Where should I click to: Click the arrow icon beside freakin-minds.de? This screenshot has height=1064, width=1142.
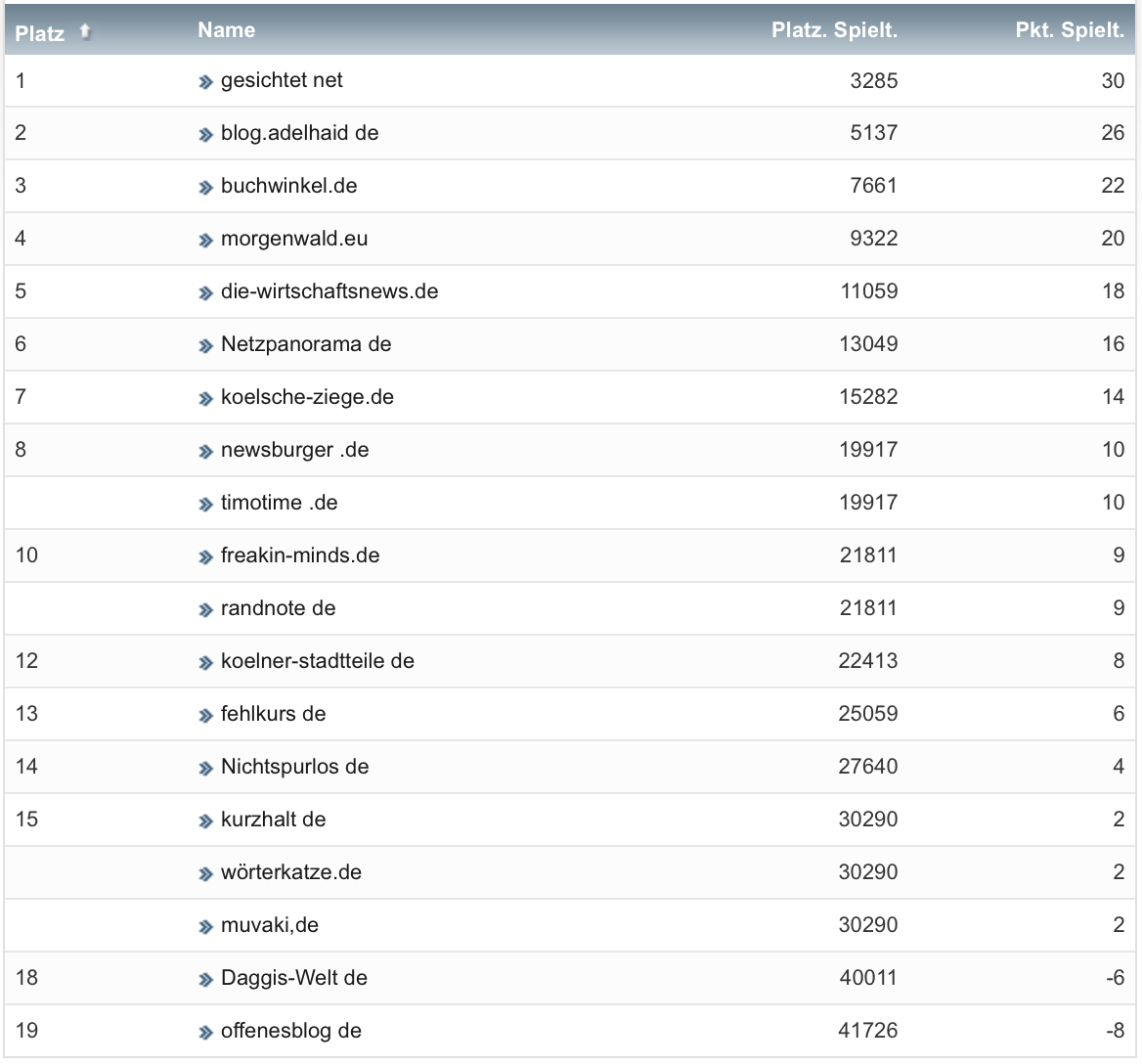[x=205, y=557]
